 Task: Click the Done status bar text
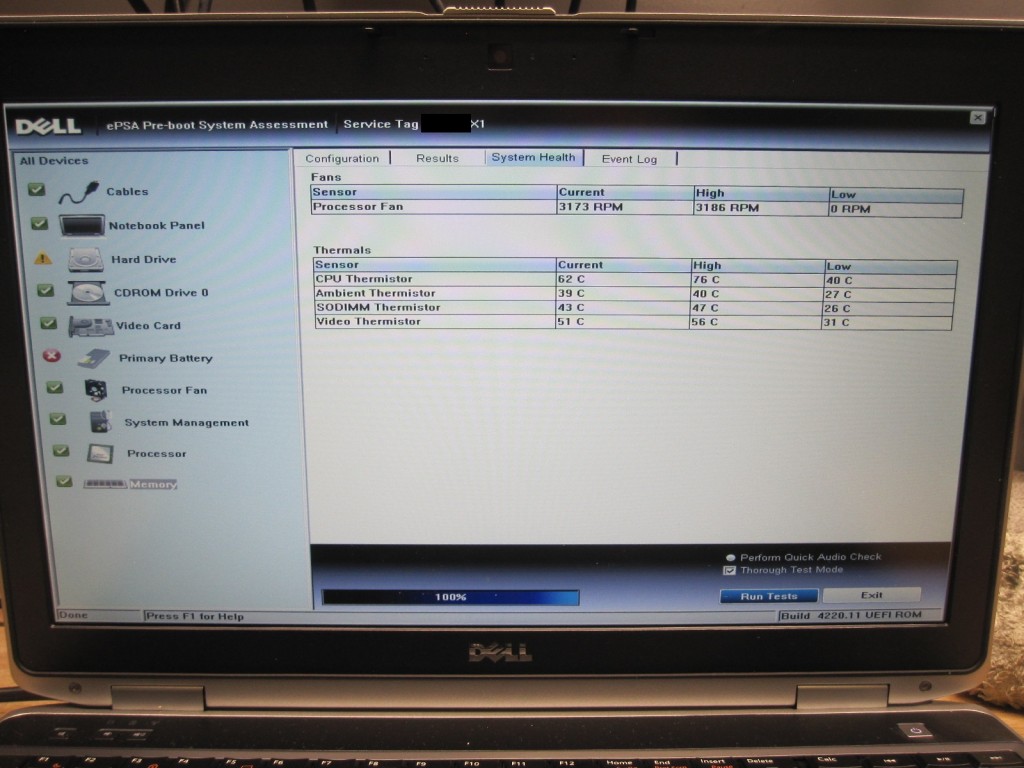pyautogui.click(x=73, y=615)
